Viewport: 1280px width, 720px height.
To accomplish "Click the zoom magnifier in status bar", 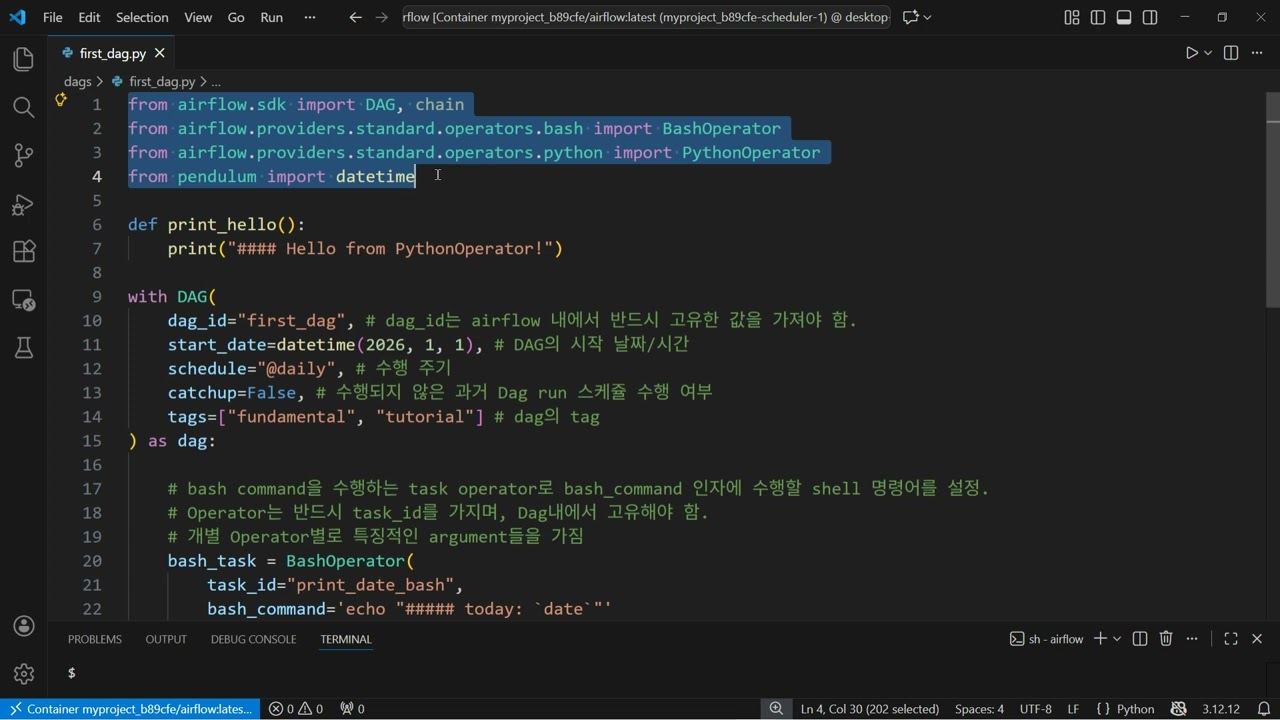I will click(x=776, y=709).
